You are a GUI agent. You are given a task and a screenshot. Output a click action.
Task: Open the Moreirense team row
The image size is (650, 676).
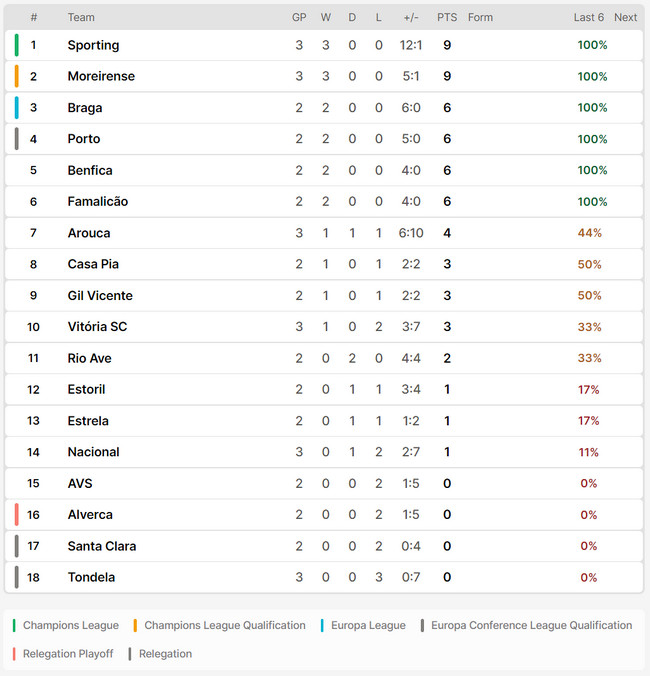[x=324, y=76]
